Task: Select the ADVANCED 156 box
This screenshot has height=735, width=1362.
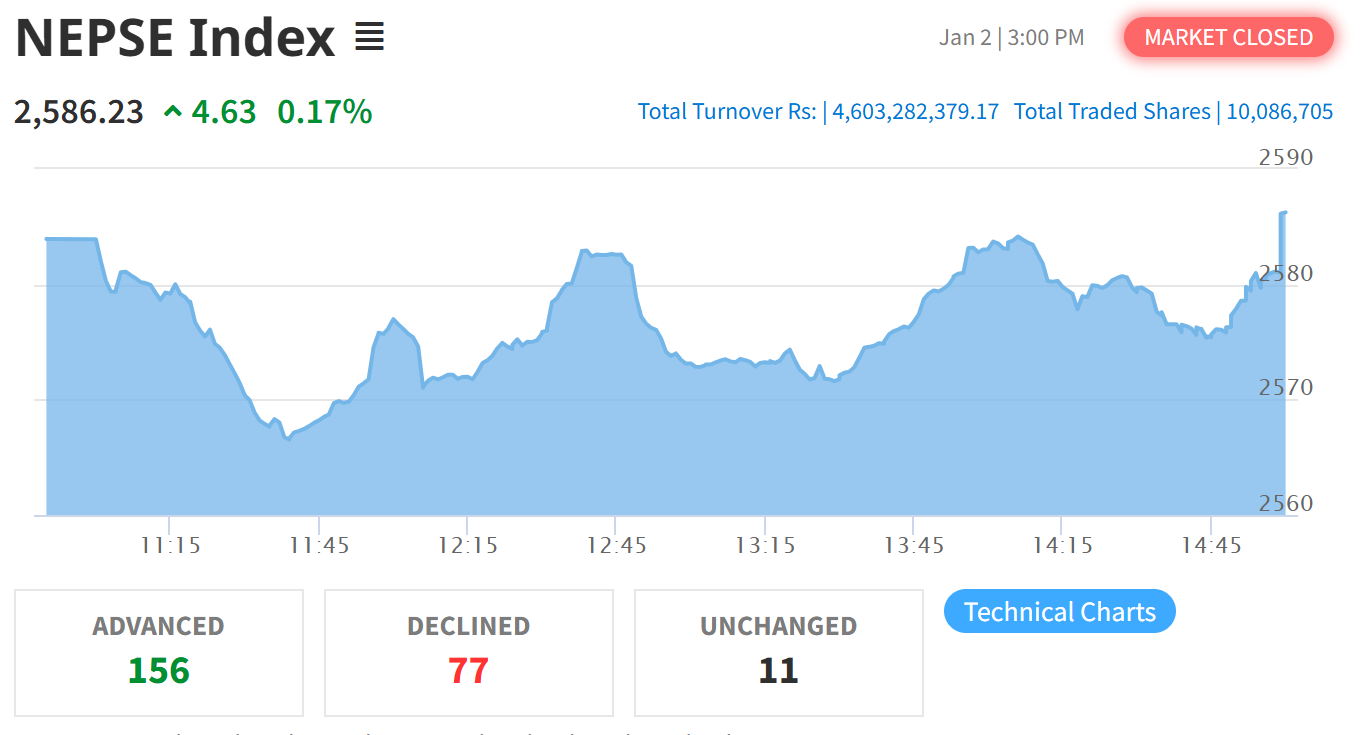Action: pyautogui.click(x=159, y=652)
